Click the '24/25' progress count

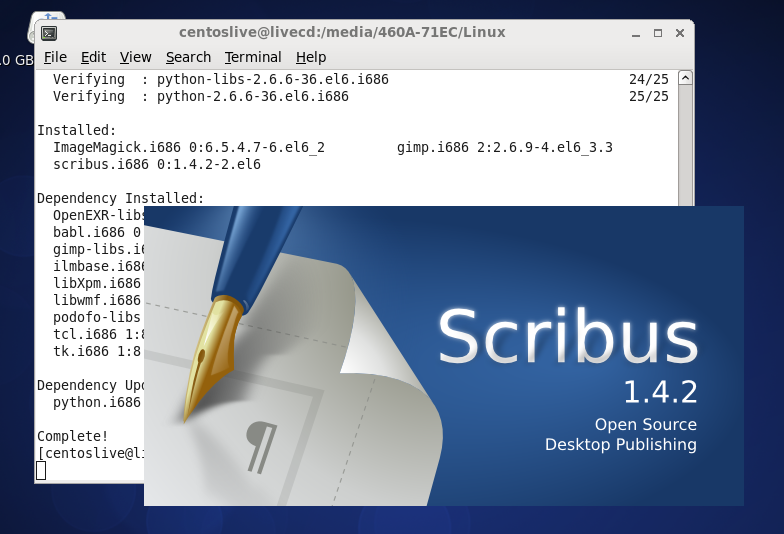pos(649,80)
